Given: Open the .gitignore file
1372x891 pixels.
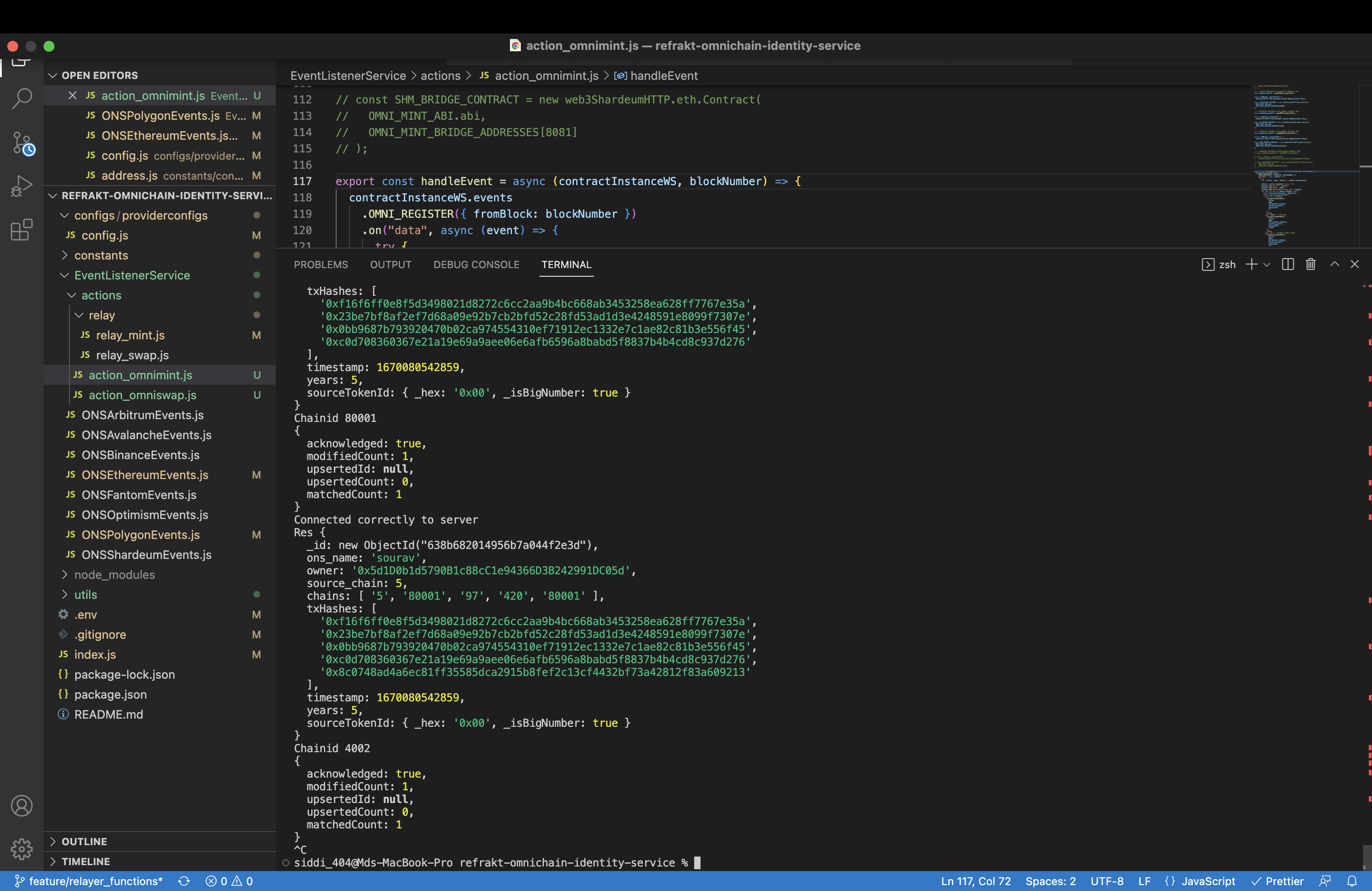Looking at the screenshot, I should coord(159,635).
